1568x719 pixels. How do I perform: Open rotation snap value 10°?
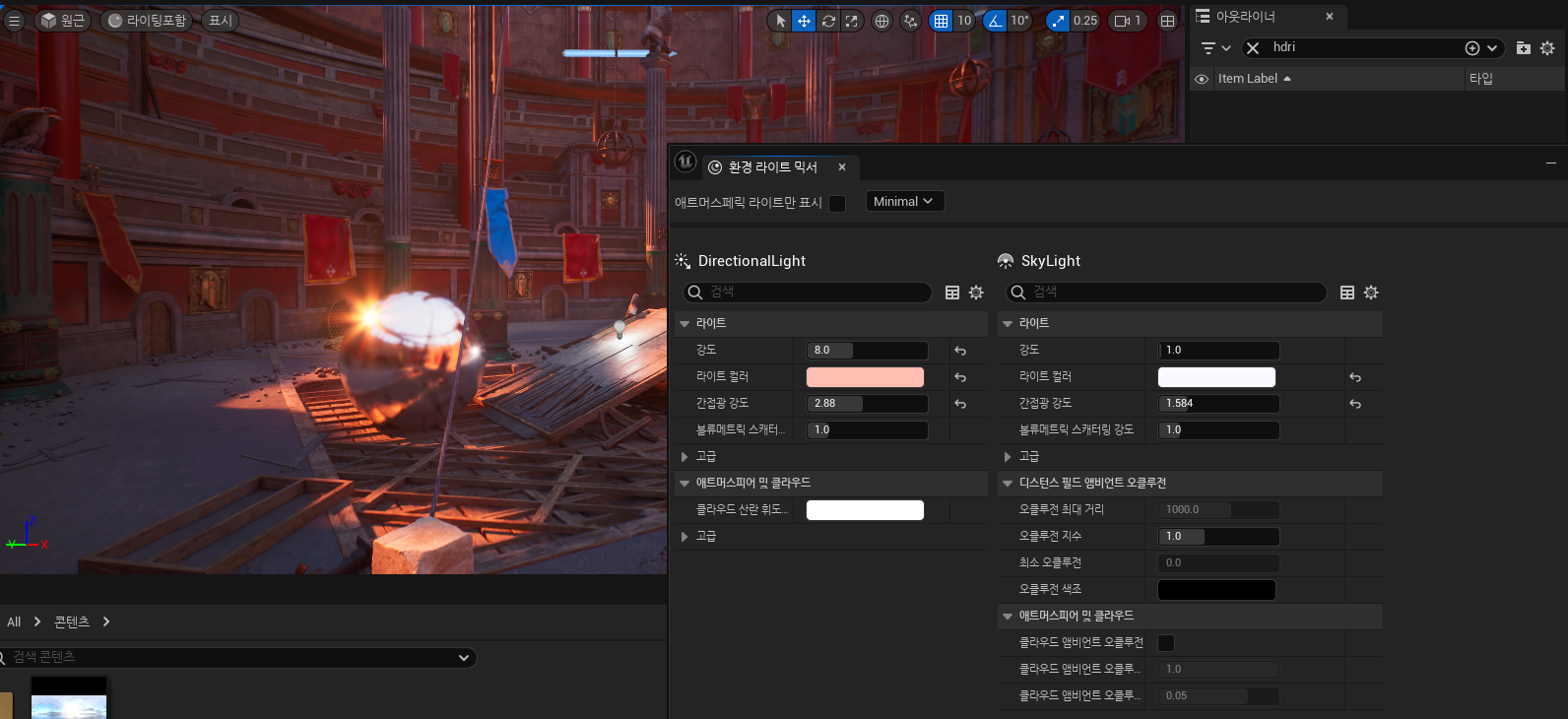click(x=1019, y=21)
